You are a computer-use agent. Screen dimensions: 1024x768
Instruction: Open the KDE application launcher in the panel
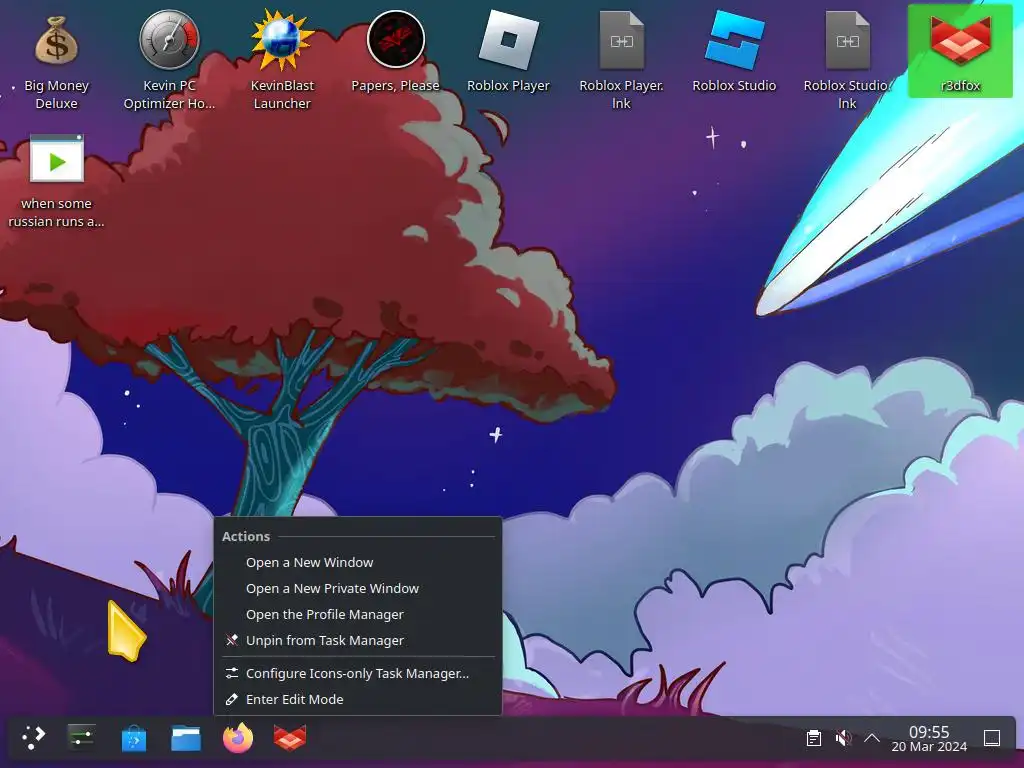[33, 738]
